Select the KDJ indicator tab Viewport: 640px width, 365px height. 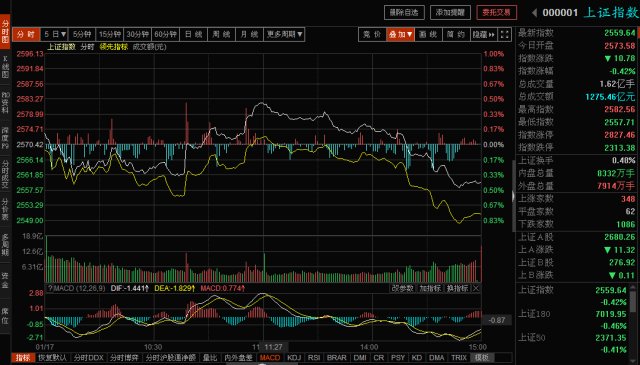pyautogui.click(x=294, y=358)
